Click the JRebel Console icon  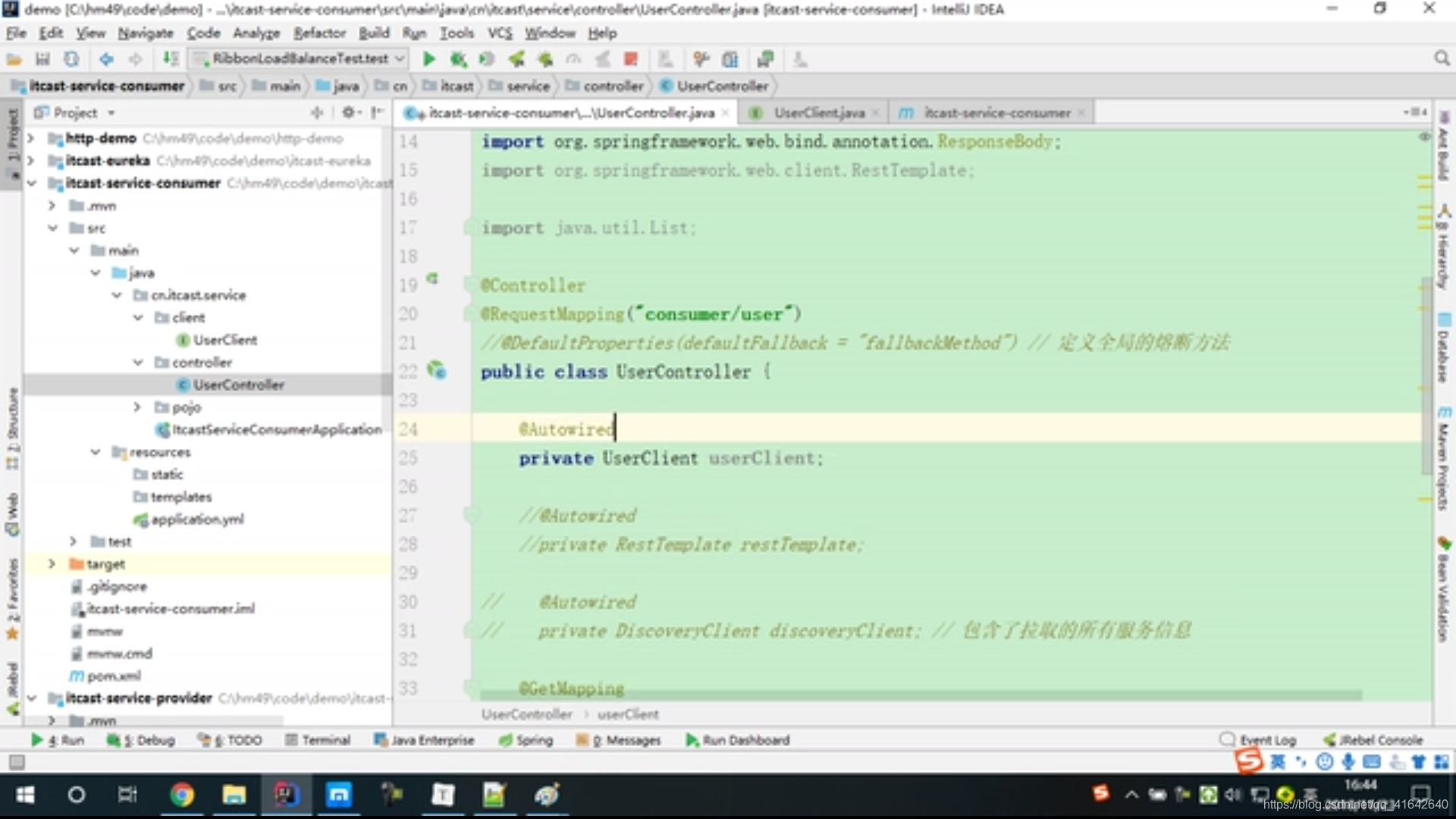(x=1329, y=739)
